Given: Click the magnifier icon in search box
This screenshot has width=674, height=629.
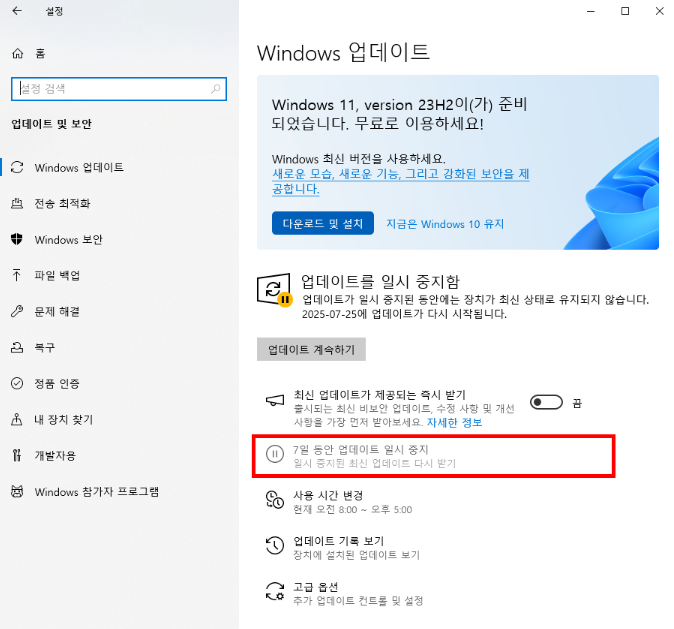Looking at the screenshot, I should coord(215,89).
